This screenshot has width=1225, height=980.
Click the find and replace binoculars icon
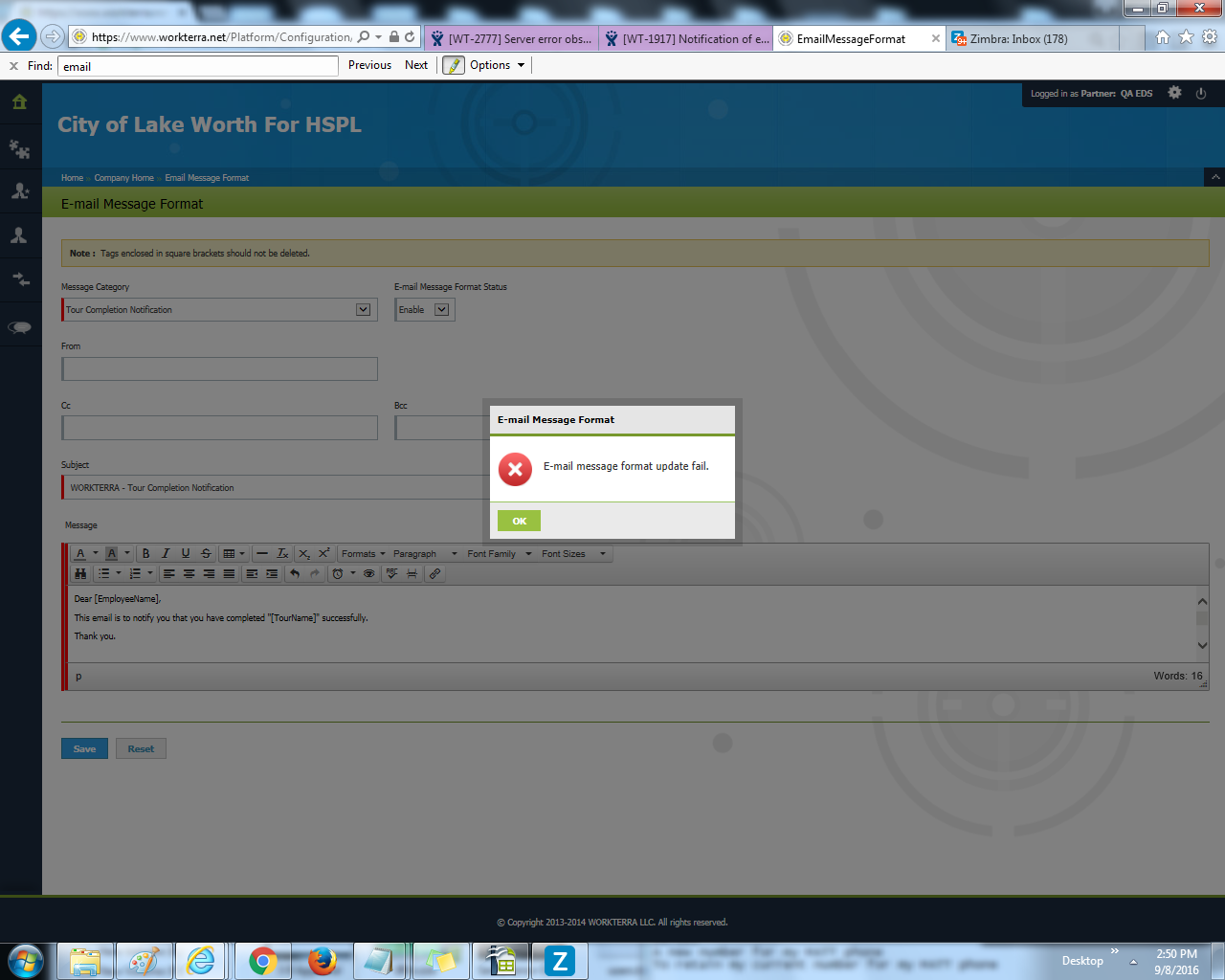[x=80, y=574]
